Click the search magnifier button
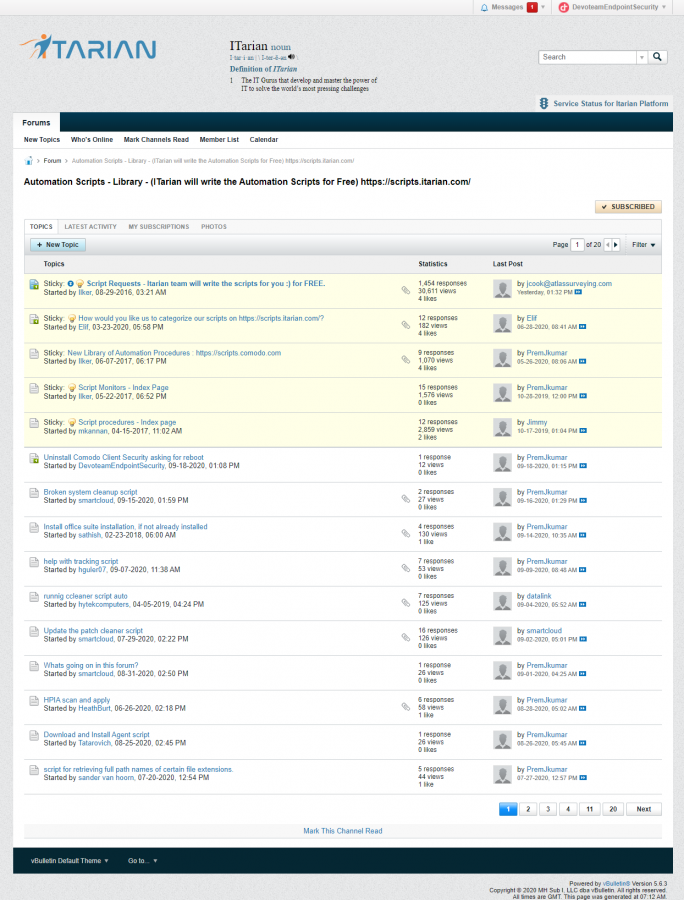684x900 pixels. click(658, 57)
